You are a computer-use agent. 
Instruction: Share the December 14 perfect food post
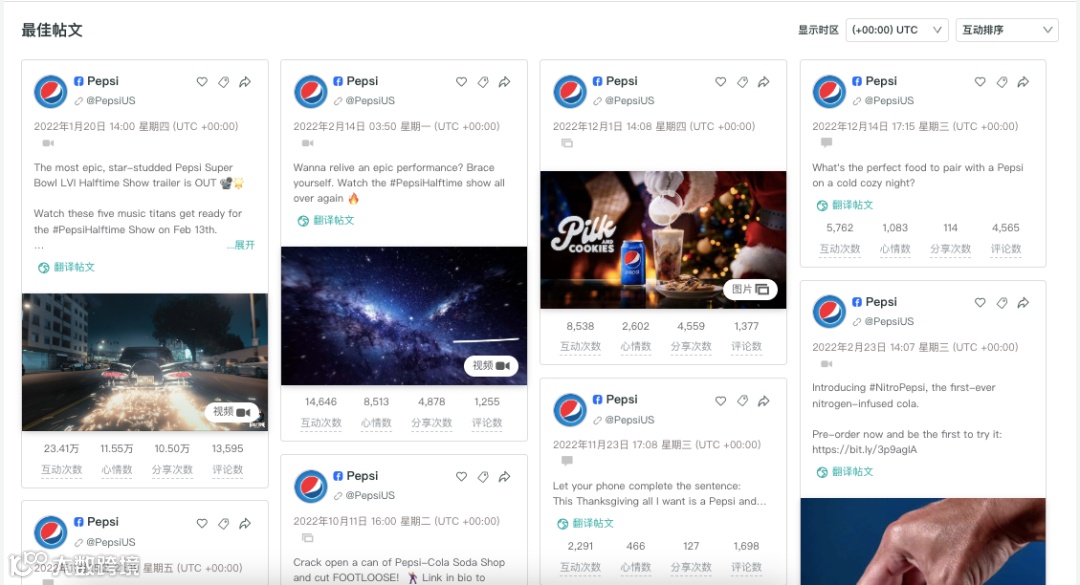point(1024,82)
